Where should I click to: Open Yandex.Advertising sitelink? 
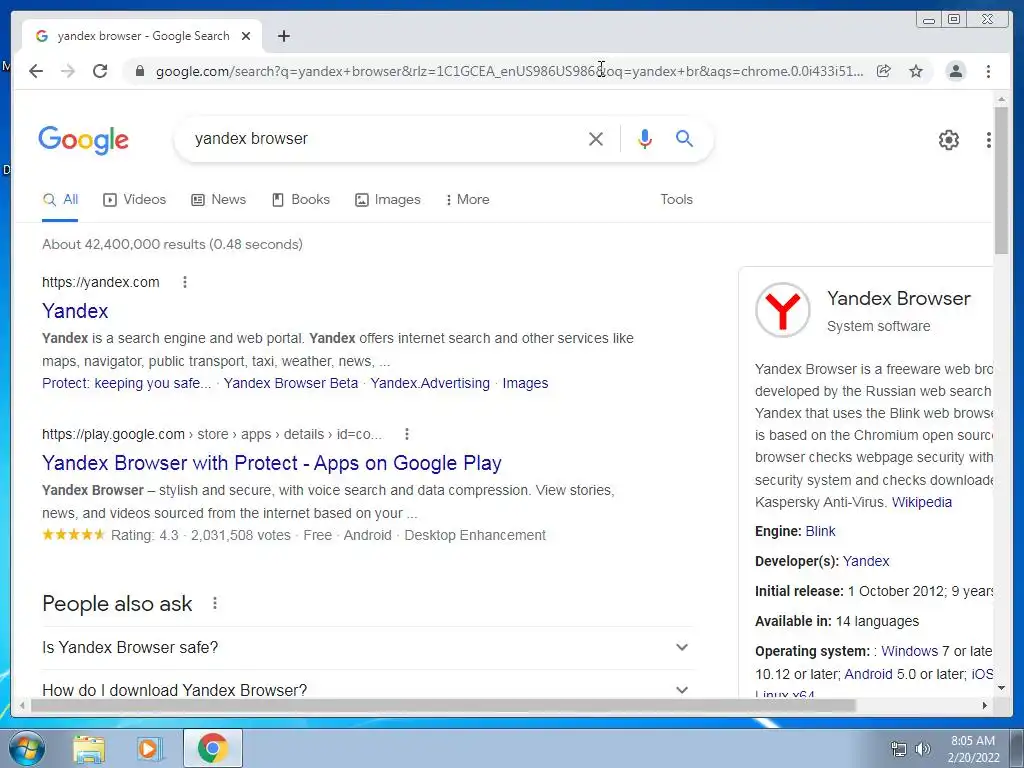tap(430, 383)
